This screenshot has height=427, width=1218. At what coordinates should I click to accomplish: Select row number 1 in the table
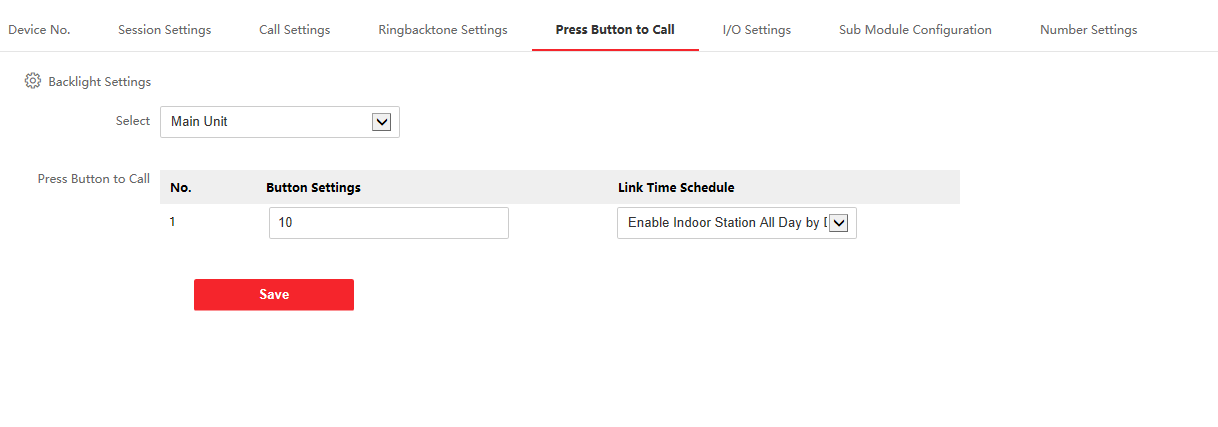(x=173, y=222)
